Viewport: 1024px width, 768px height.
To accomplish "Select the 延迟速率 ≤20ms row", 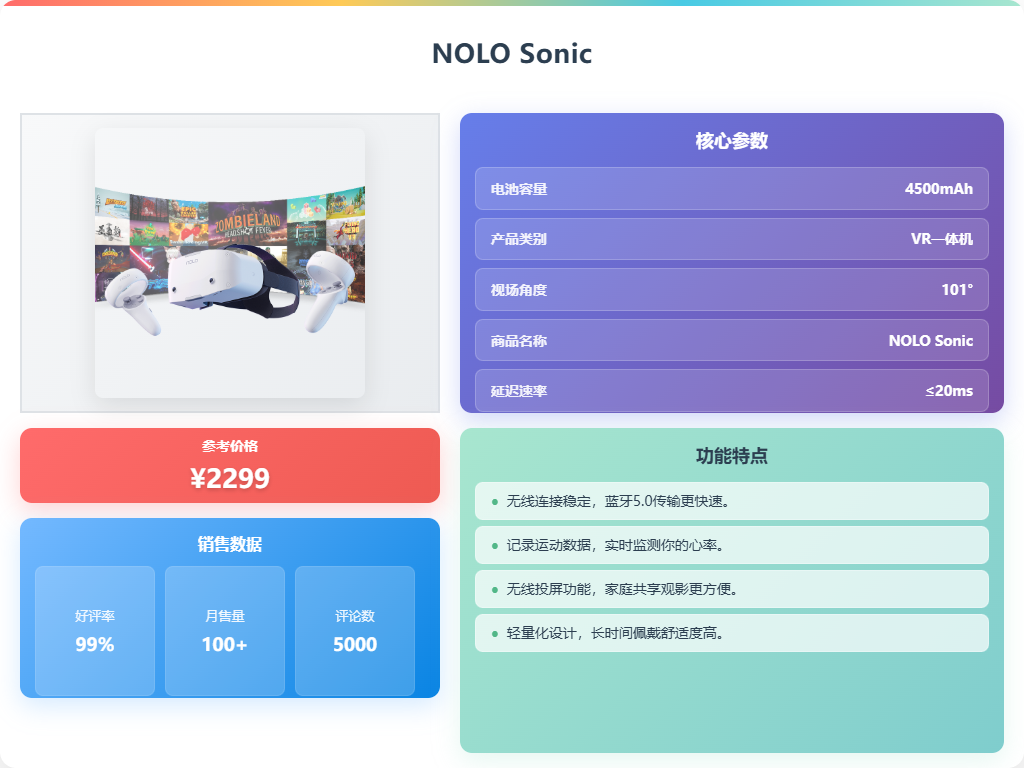I will (x=731, y=391).
